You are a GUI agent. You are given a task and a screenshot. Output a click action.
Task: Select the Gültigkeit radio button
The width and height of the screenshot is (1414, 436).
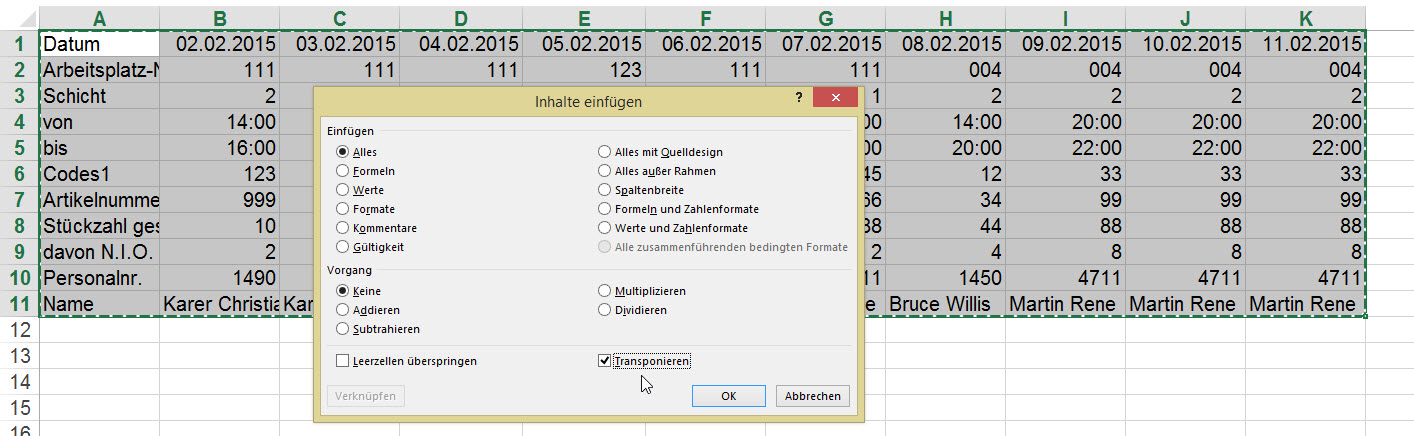343,247
